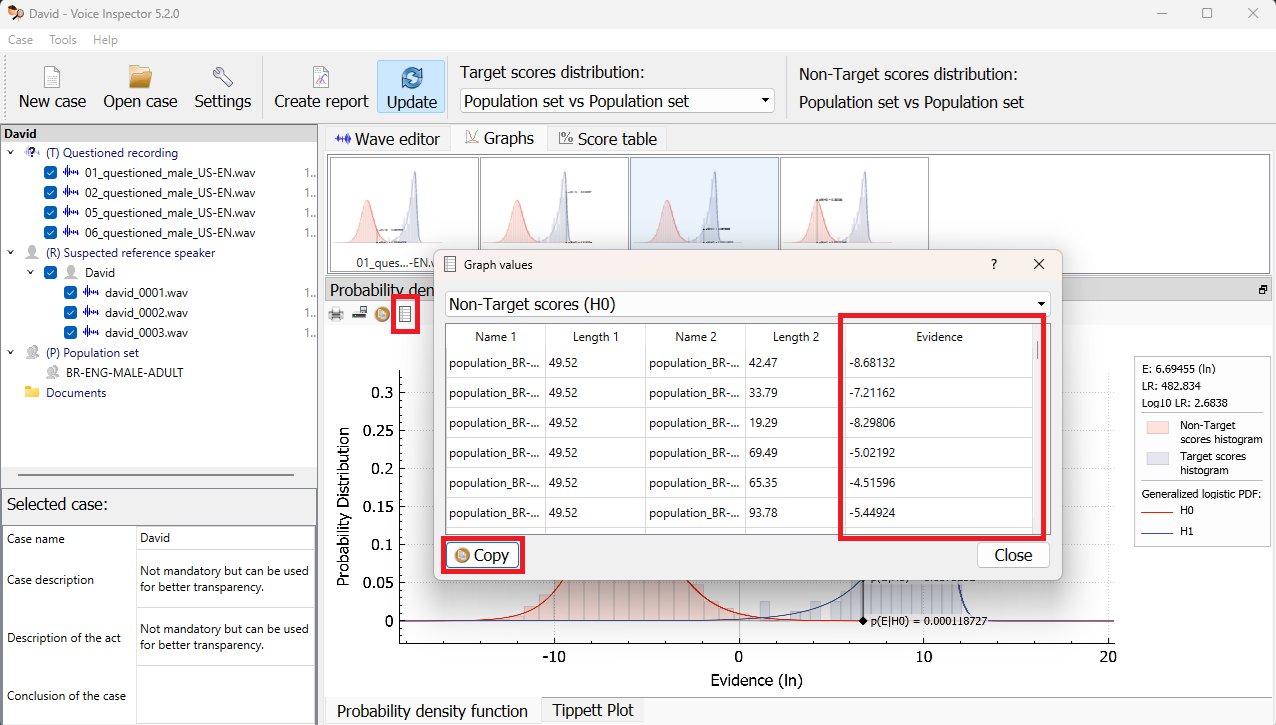The height and width of the screenshot is (725, 1276).
Task: Click waveform icon of david_0001.wav
Action: point(92,293)
